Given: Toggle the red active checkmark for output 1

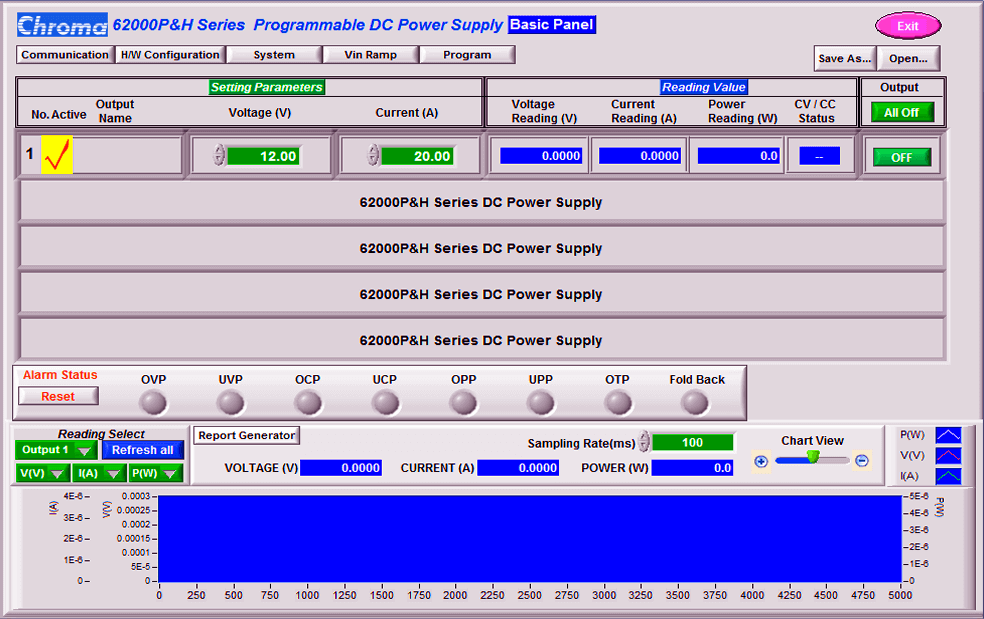Looking at the screenshot, I should (57, 155).
